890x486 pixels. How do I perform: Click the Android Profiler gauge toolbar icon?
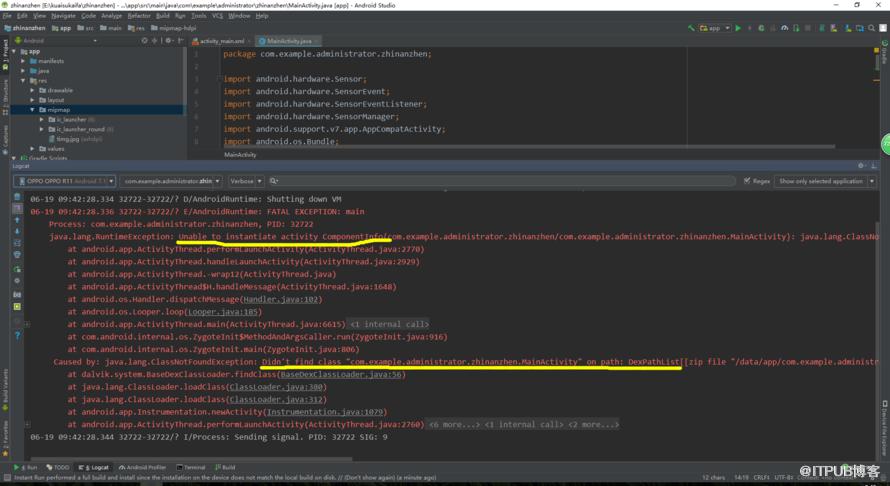click(784, 28)
